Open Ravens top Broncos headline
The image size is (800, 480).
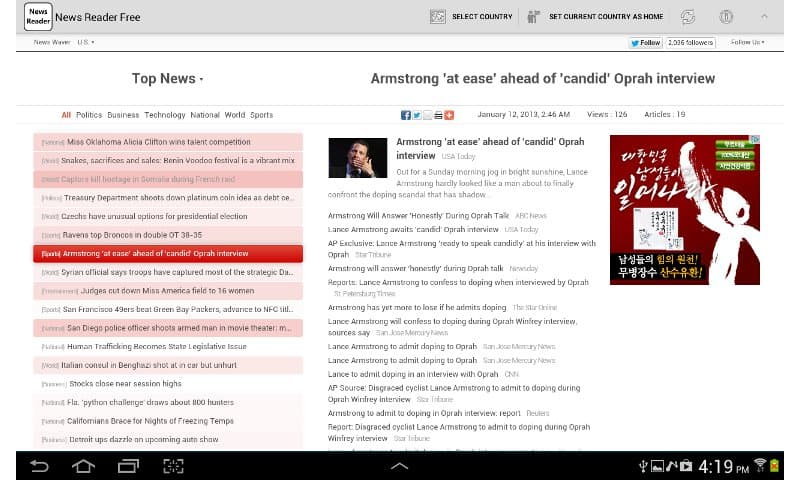pos(168,235)
